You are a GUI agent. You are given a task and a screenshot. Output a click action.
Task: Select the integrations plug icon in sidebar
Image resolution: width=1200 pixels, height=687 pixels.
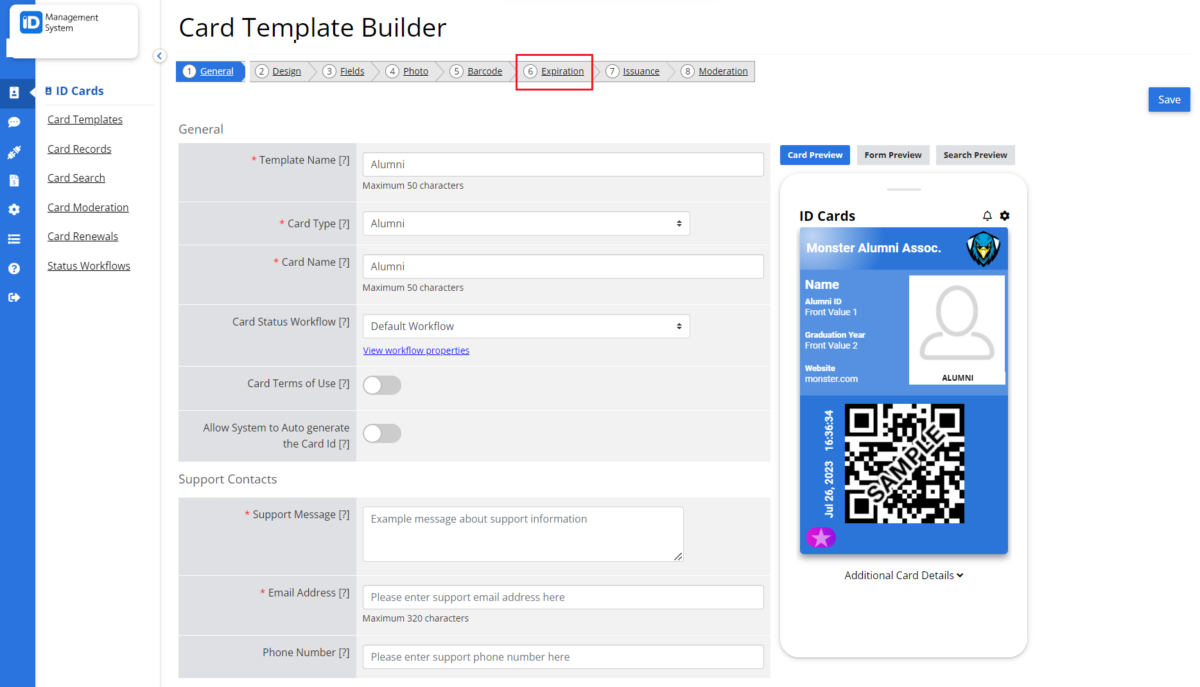click(x=15, y=152)
